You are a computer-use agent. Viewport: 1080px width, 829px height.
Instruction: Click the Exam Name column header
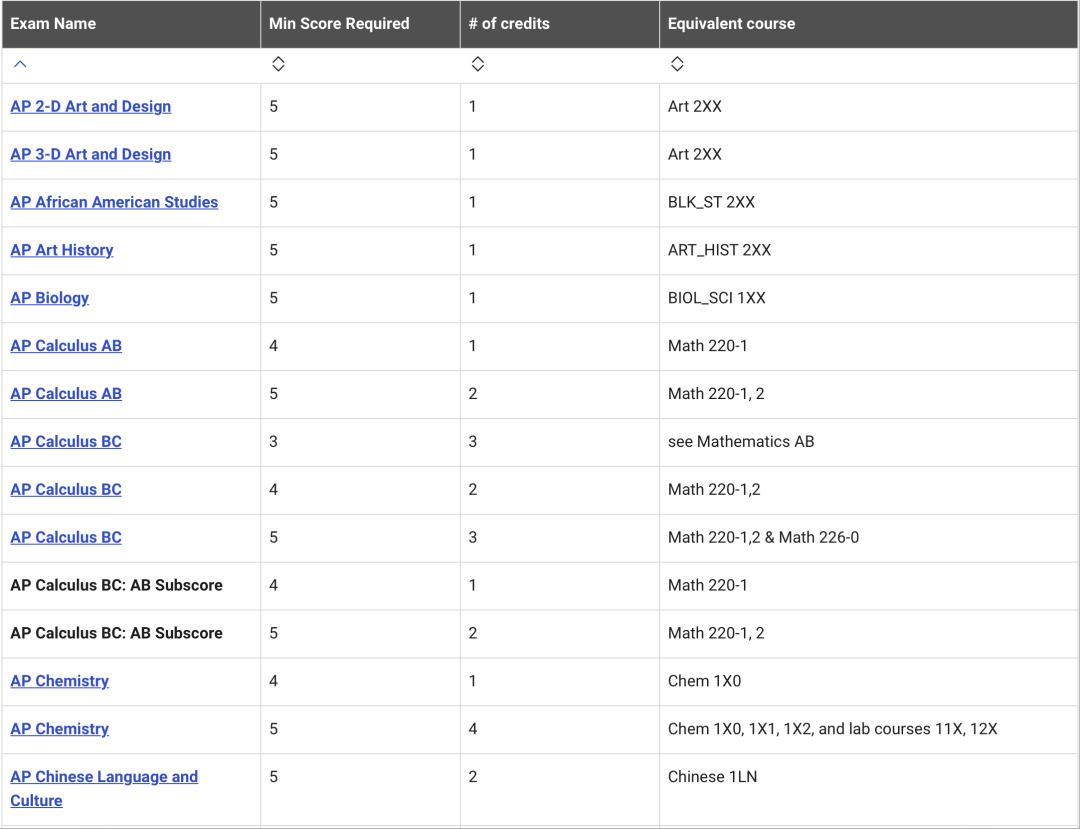[132, 24]
